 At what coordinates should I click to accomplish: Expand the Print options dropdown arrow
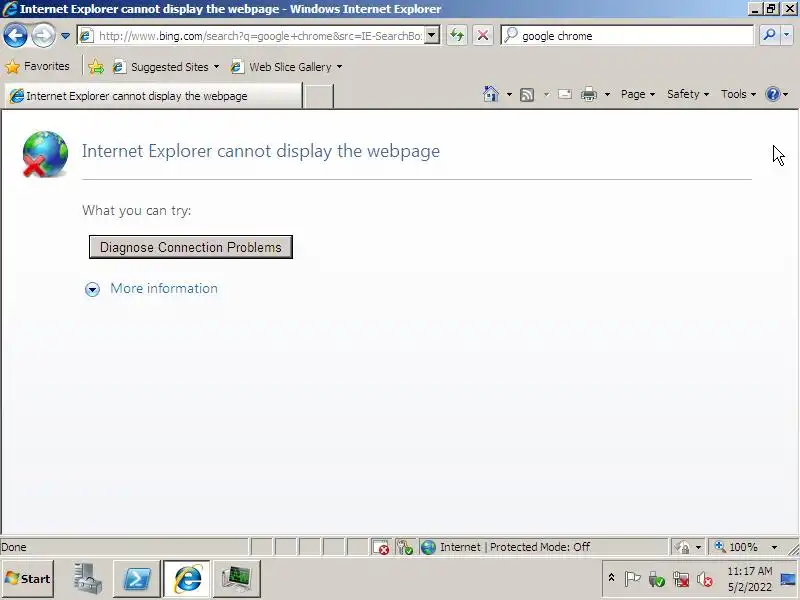point(607,94)
